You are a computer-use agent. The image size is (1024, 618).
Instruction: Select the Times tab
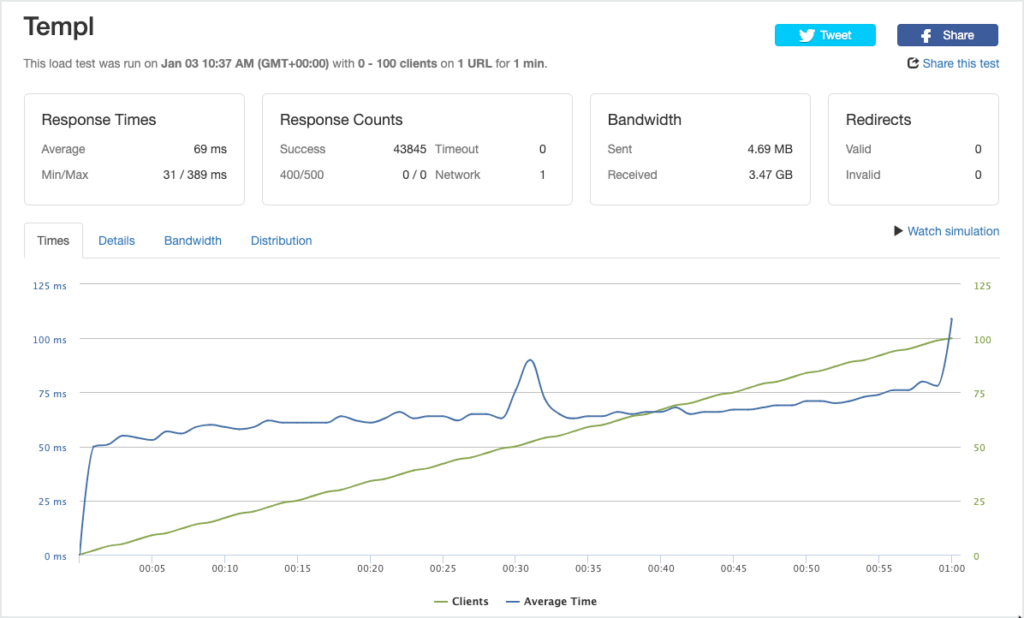(x=53, y=240)
